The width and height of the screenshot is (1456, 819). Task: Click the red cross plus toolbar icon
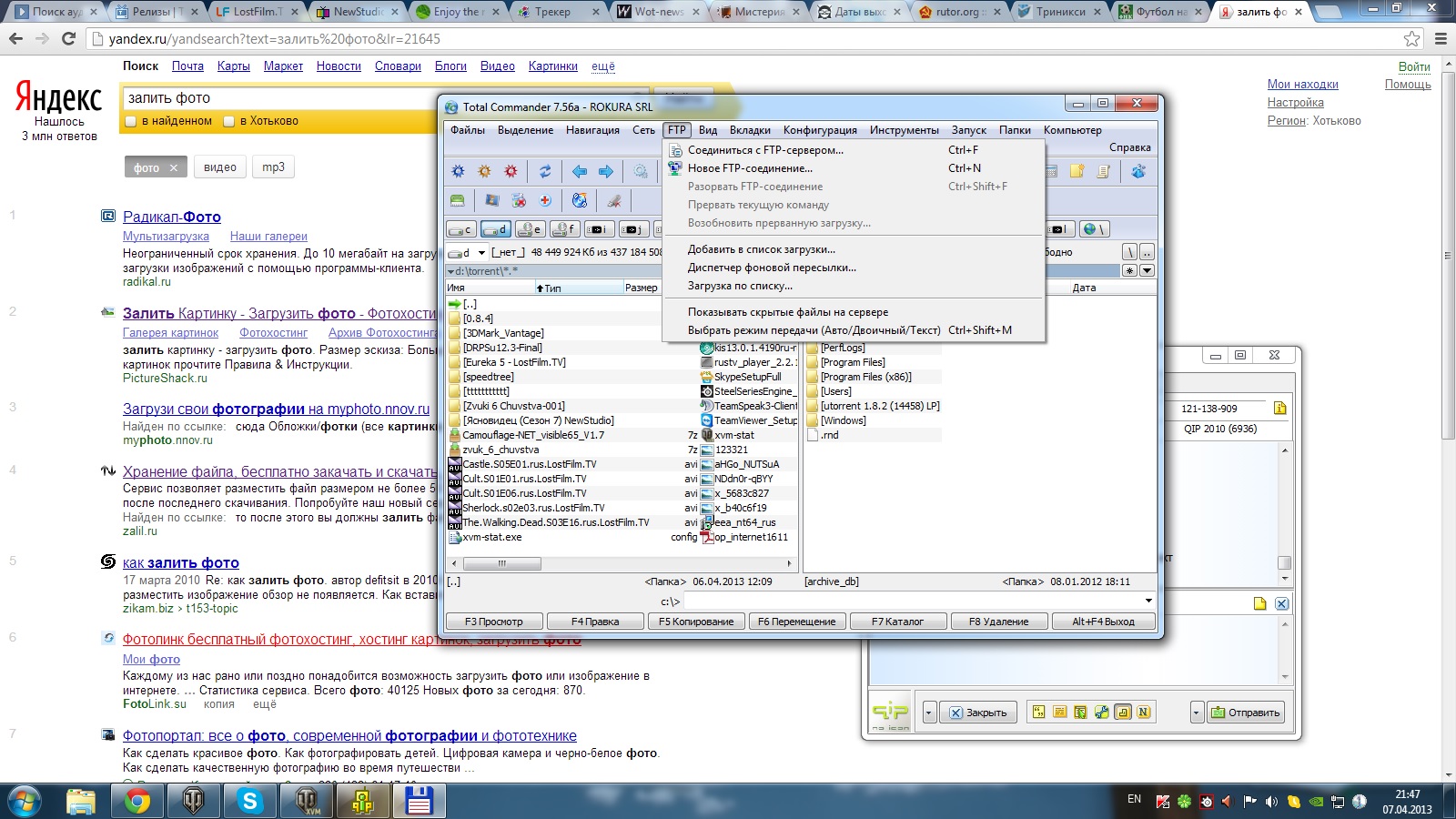click(x=545, y=200)
